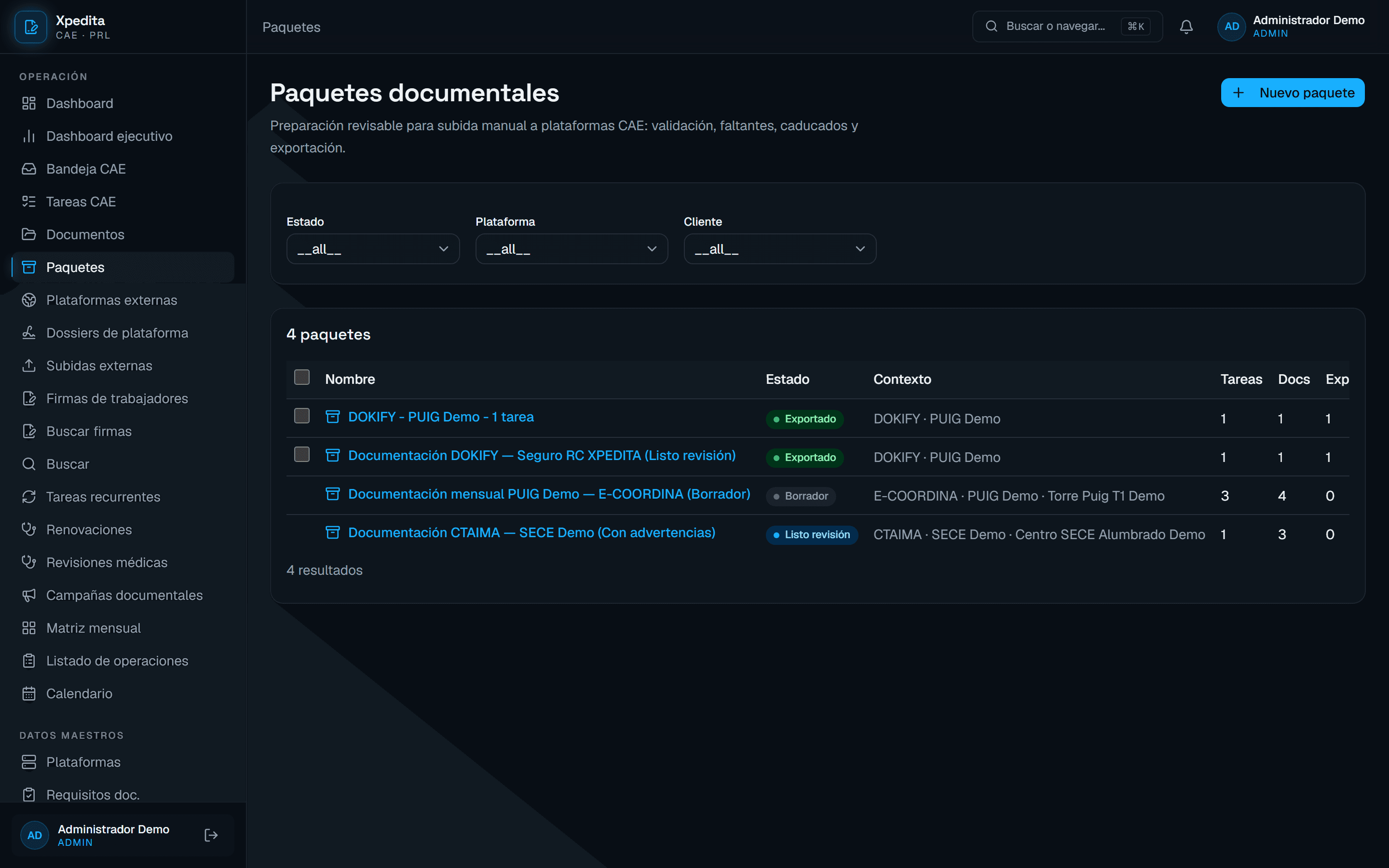
Task: Click the Exp column header
Action: coord(1337,379)
